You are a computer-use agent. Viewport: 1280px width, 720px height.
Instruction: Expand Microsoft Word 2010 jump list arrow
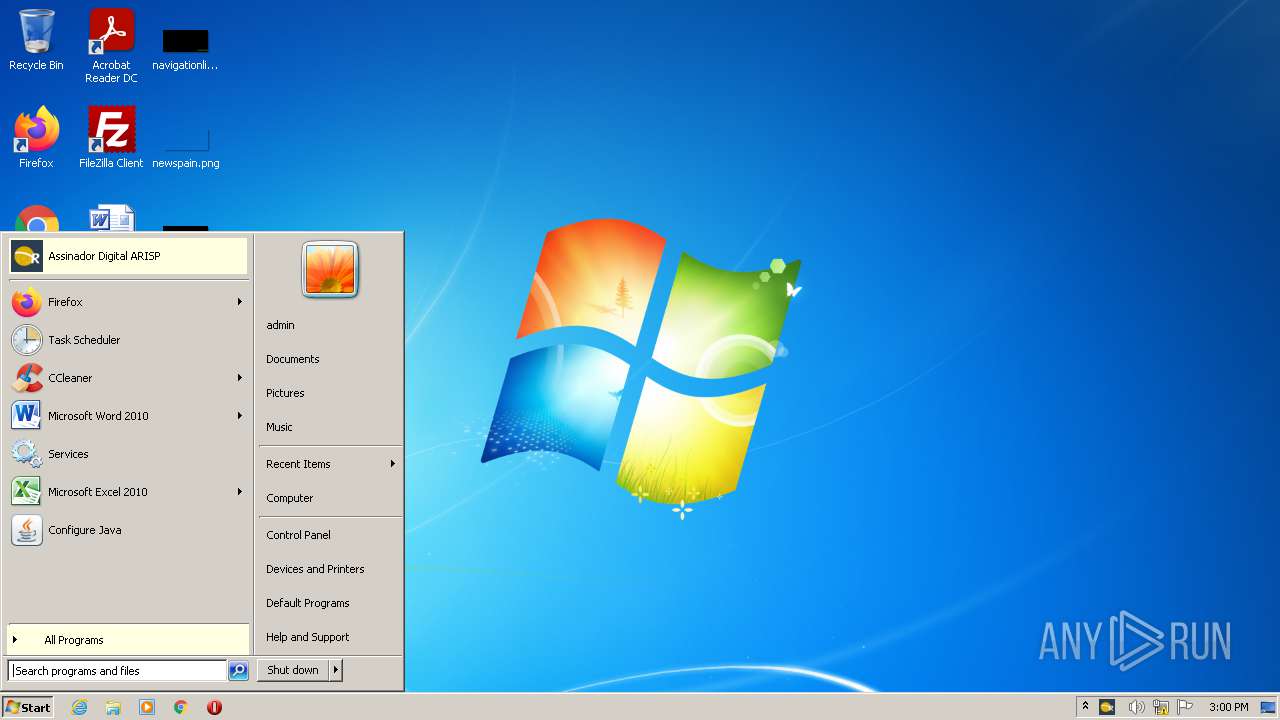(240, 416)
